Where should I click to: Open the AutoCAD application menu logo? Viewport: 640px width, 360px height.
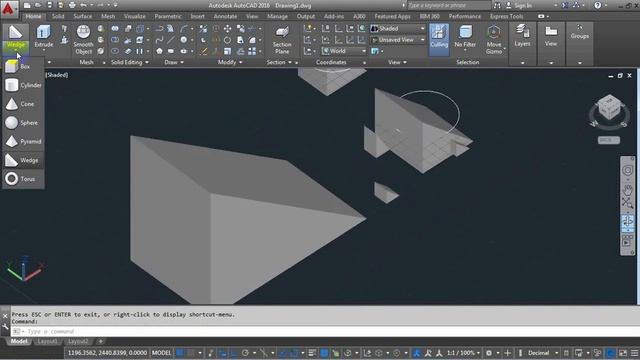(x=8, y=9)
